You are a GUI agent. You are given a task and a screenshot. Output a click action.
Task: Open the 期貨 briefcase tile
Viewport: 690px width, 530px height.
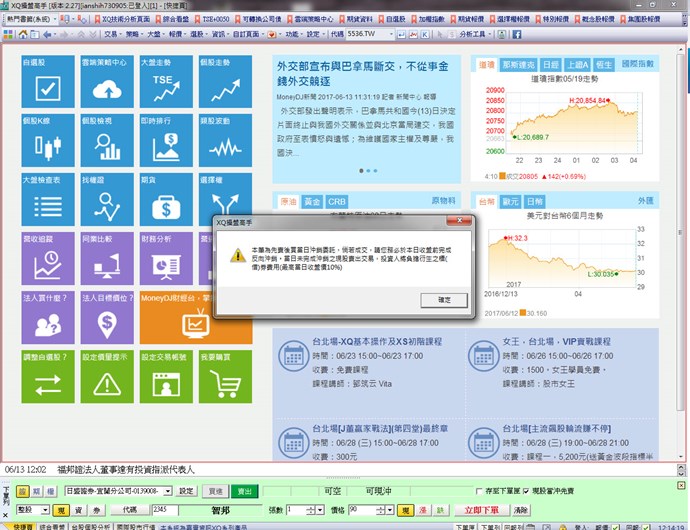coord(166,199)
